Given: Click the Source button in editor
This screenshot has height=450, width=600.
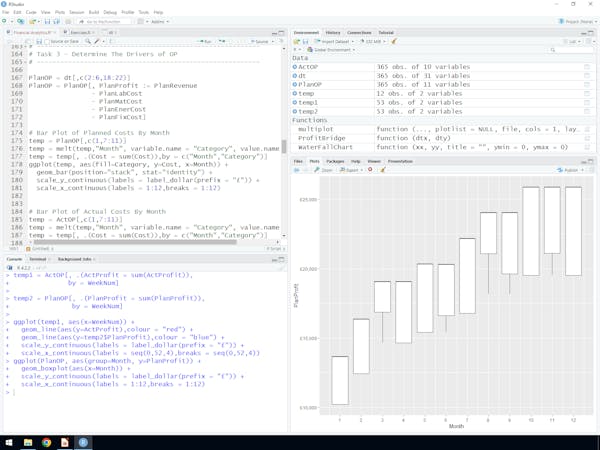Looking at the screenshot, I should (259, 41).
